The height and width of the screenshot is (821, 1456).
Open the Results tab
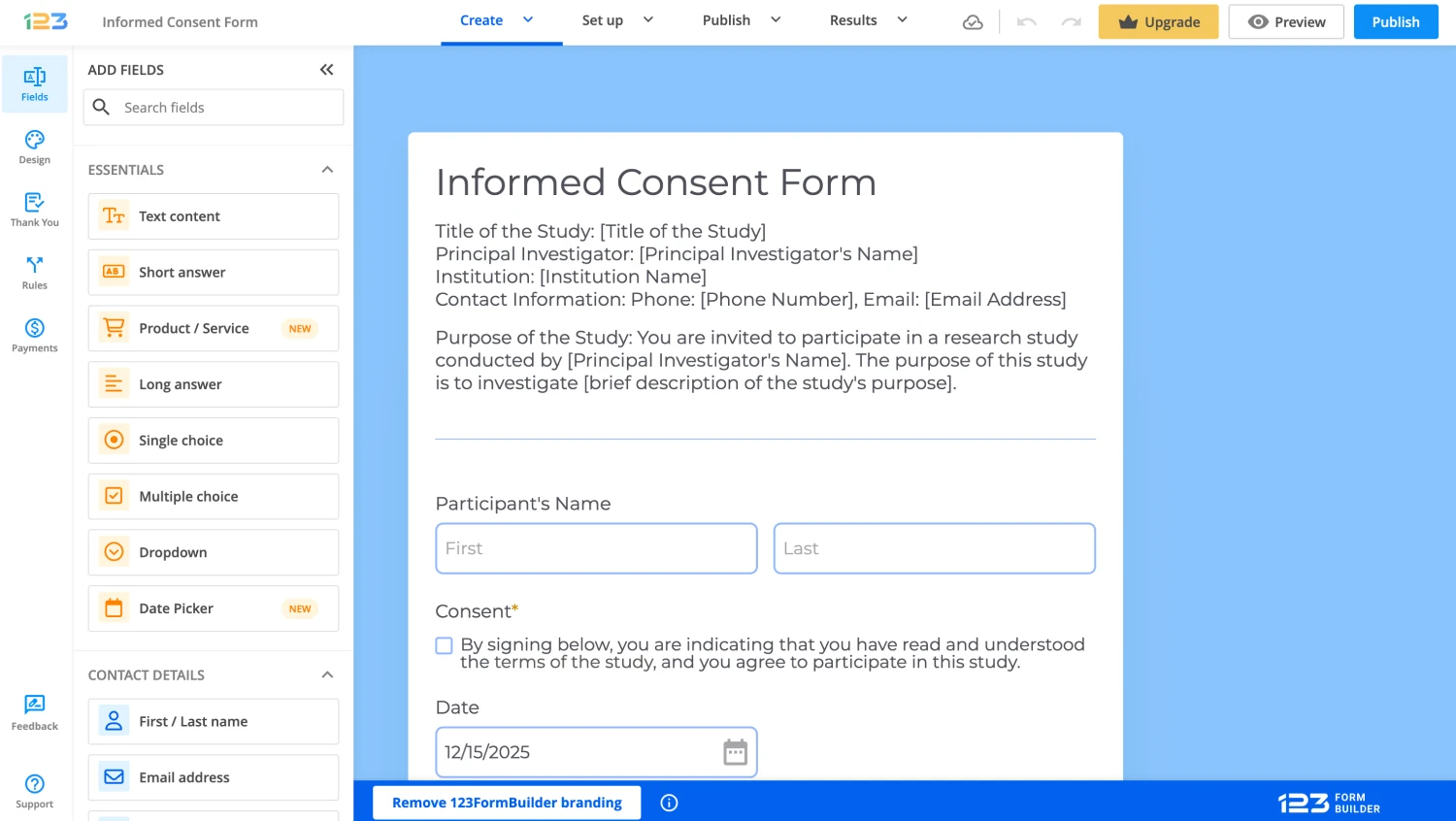pos(853,20)
